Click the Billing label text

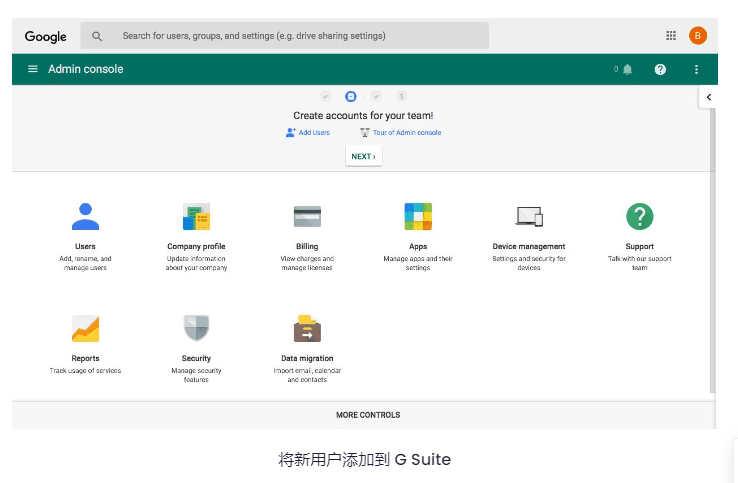point(307,246)
